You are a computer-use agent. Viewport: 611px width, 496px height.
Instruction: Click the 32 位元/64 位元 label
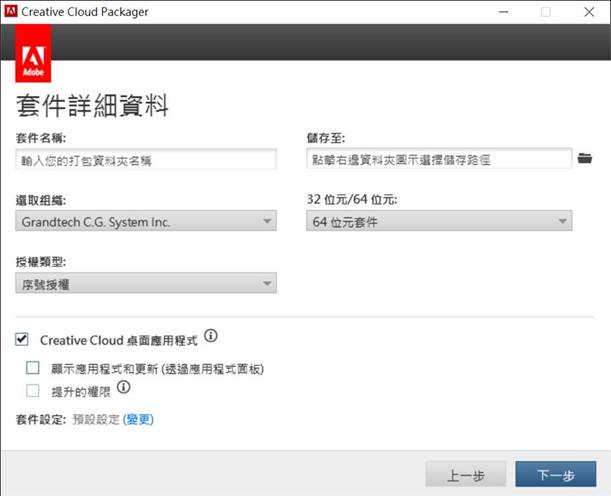pos(352,199)
